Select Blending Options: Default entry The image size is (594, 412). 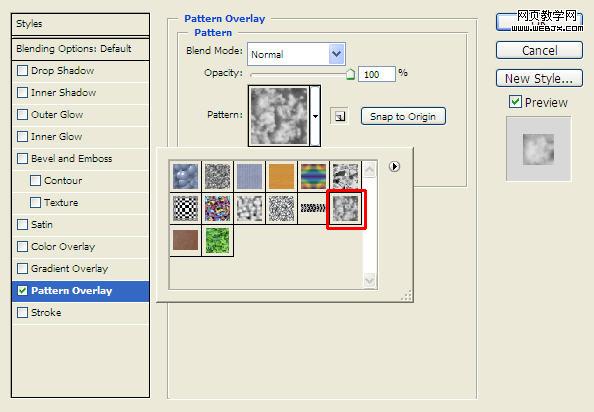[80, 48]
